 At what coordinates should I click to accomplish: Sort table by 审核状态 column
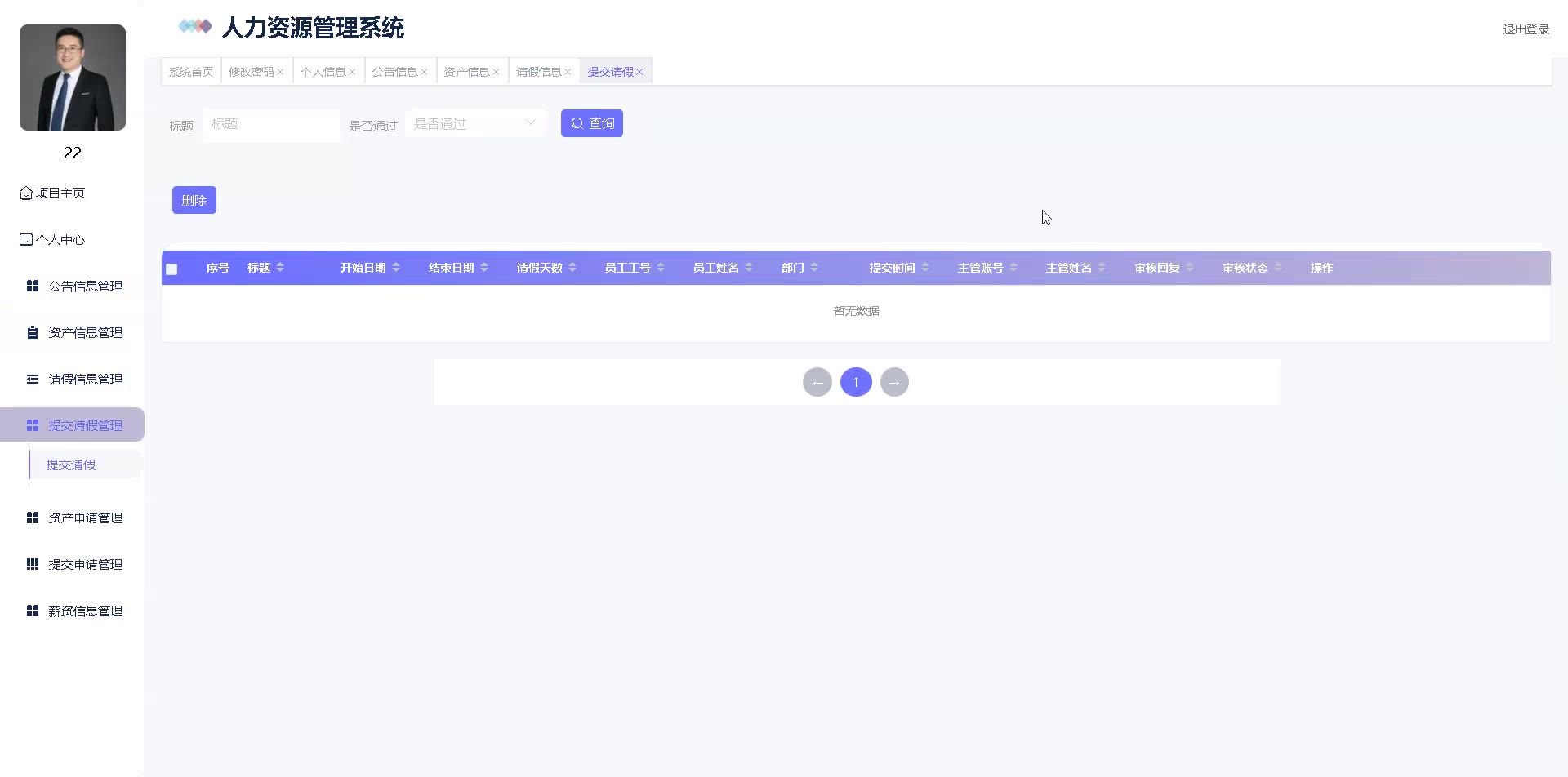tap(1278, 268)
